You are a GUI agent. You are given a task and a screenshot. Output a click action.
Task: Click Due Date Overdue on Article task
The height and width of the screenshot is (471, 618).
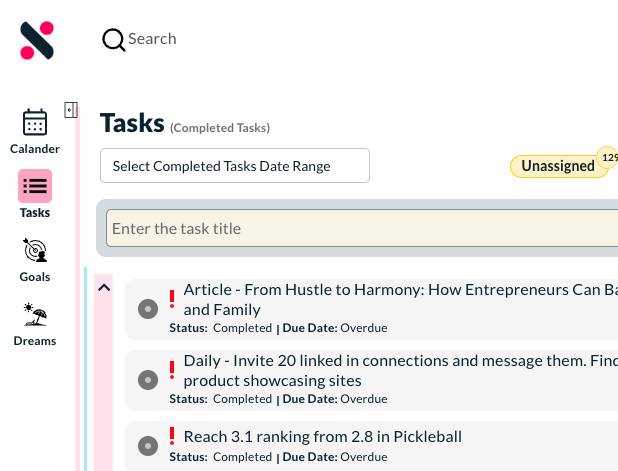point(335,328)
